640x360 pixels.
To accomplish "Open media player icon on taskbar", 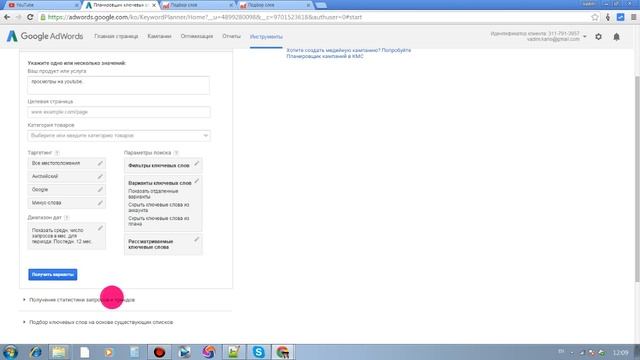I will coord(109,352).
